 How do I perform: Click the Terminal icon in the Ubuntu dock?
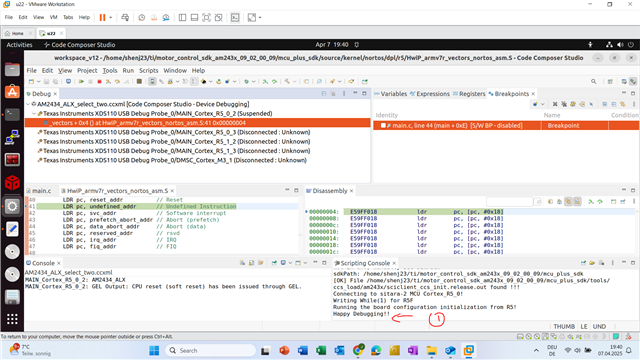tap(12, 114)
